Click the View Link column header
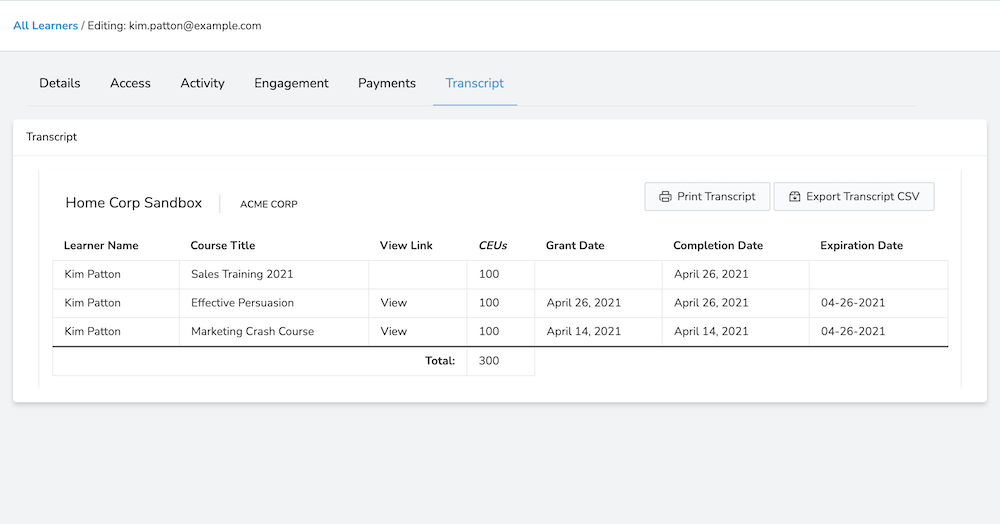 [x=406, y=245]
